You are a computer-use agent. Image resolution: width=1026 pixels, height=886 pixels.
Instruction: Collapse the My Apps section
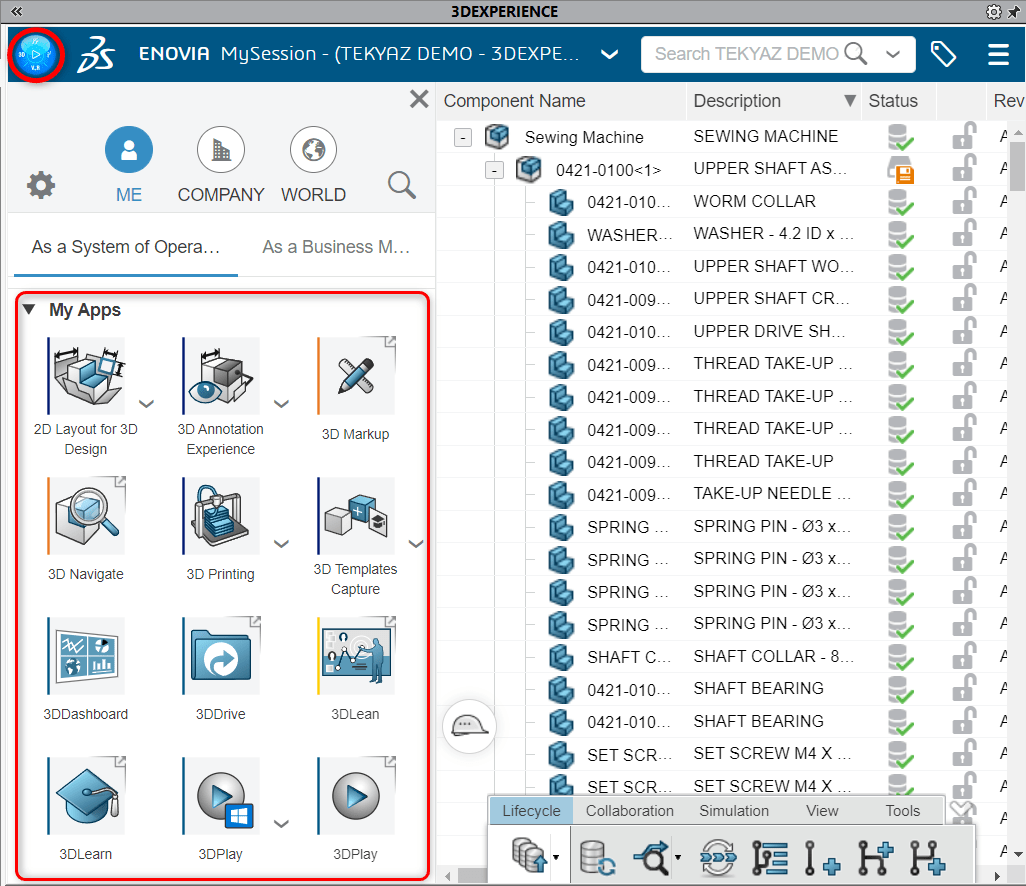click(x=29, y=310)
